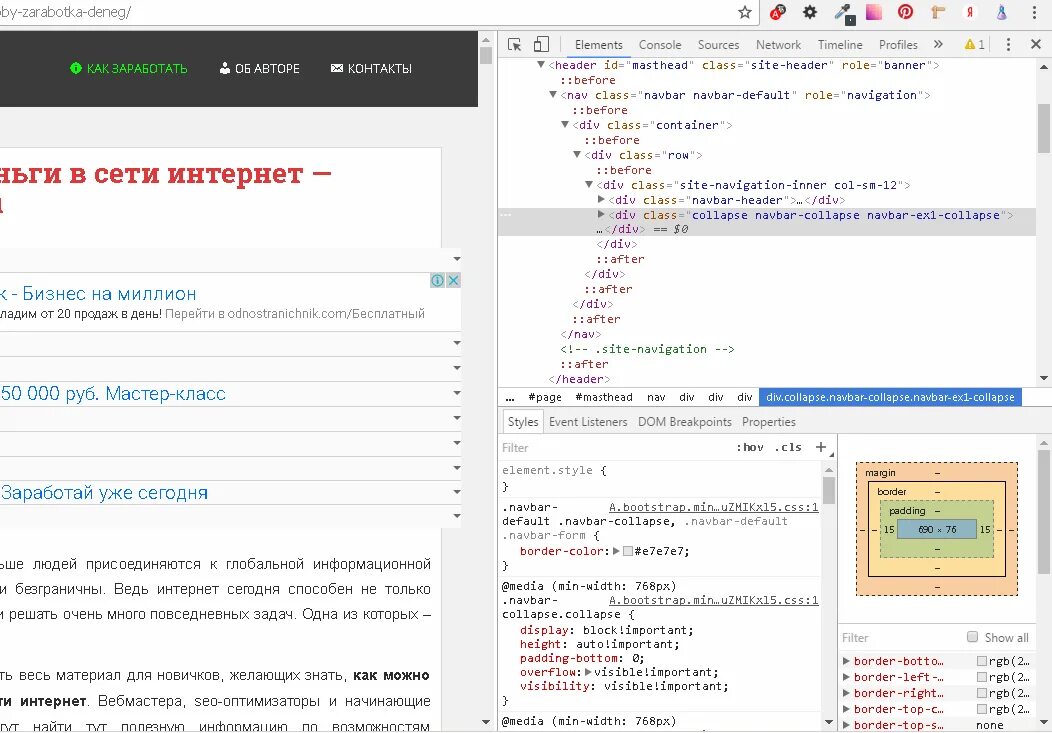The image size is (1052, 733).
Task: Expand the navbar-header div node
Action: pos(601,200)
